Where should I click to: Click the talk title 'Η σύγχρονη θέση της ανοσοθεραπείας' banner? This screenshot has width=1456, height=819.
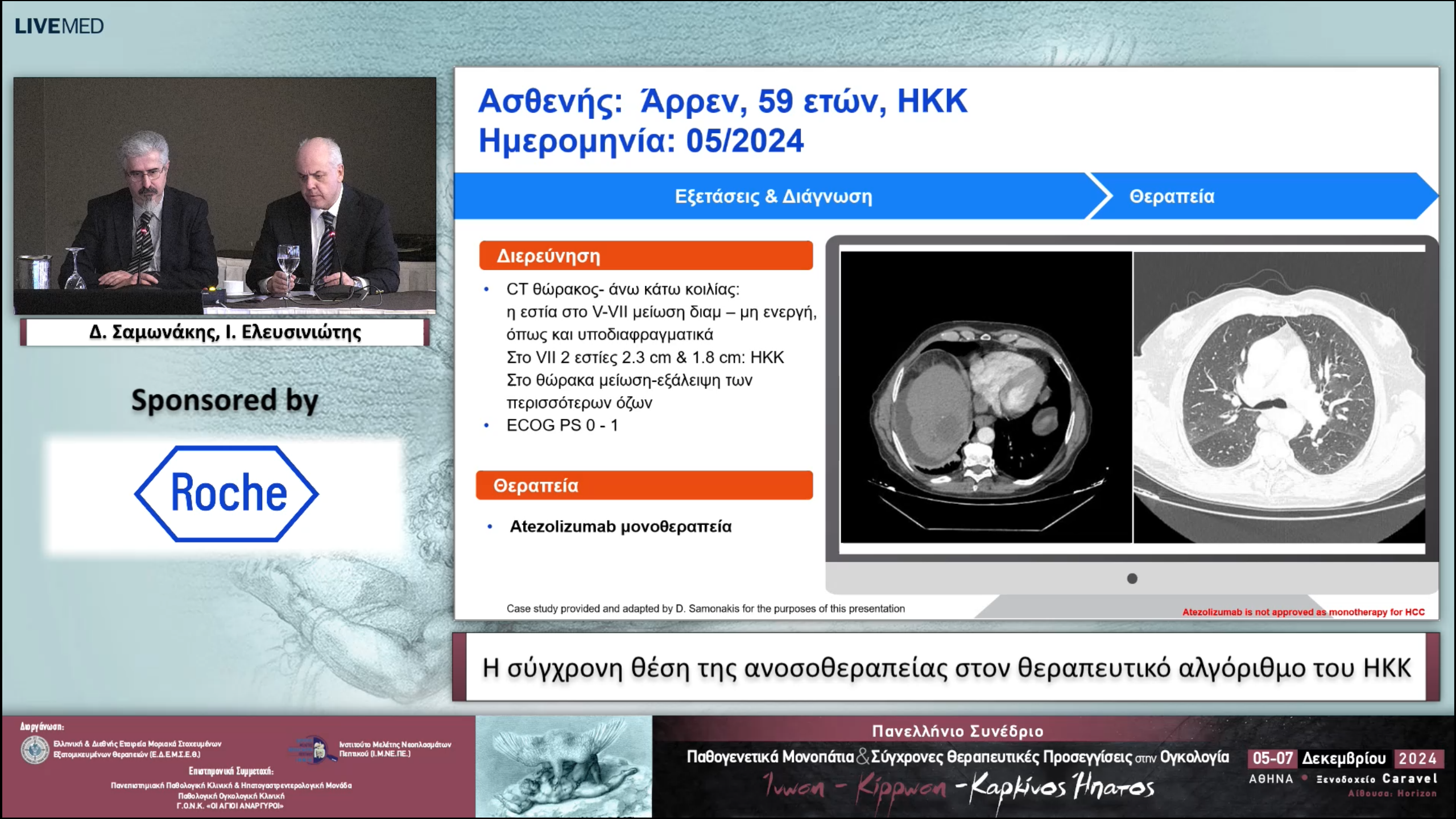pyautogui.click(x=946, y=668)
